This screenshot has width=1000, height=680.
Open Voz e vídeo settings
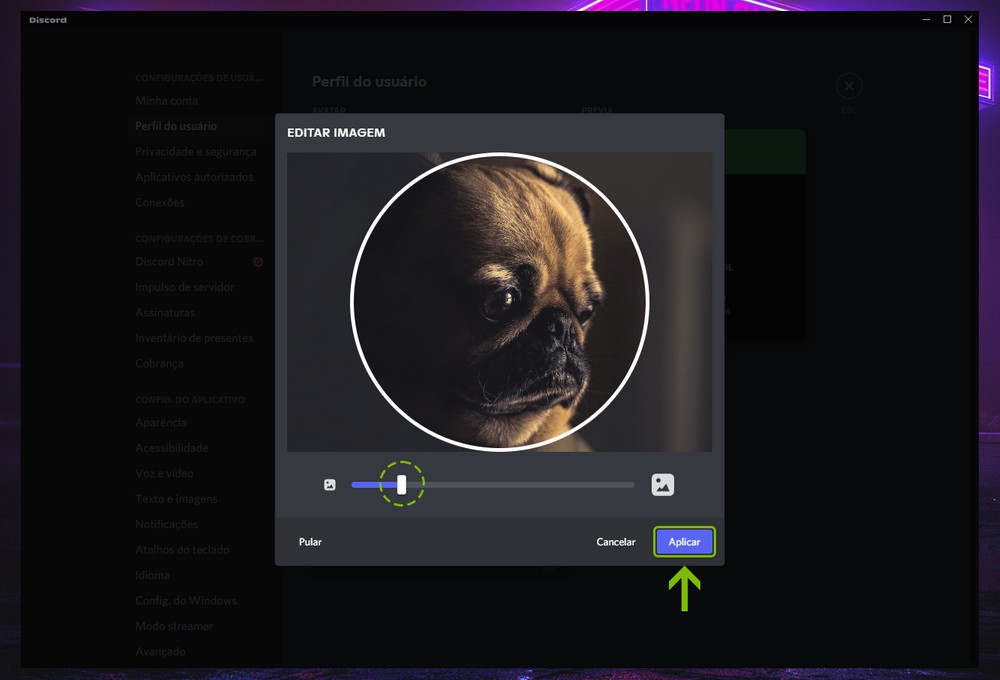(x=164, y=473)
